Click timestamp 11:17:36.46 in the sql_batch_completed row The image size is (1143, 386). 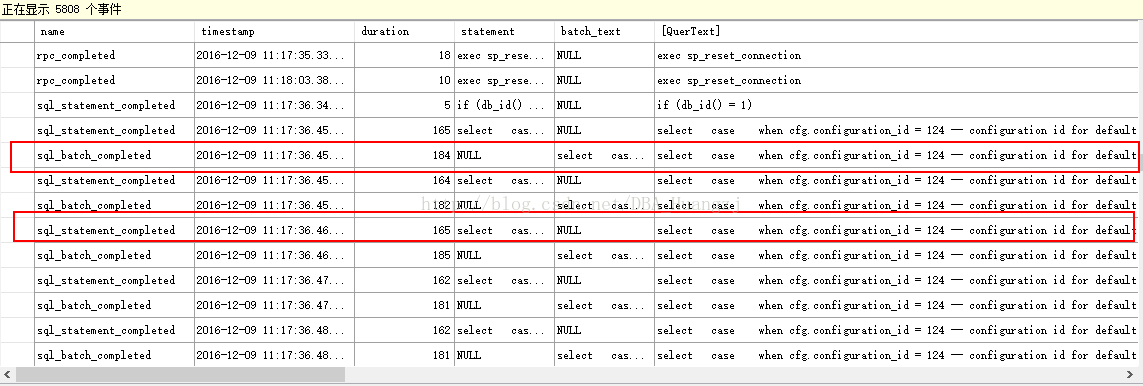coord(270,256)
